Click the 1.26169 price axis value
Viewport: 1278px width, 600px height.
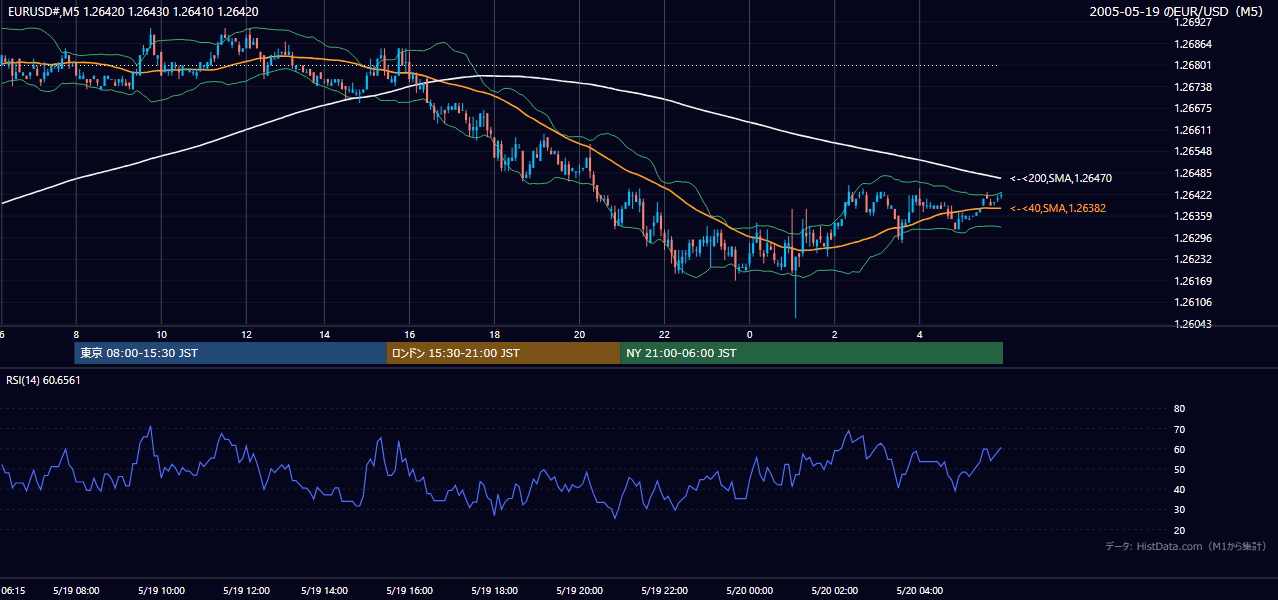pos(1193,281)
